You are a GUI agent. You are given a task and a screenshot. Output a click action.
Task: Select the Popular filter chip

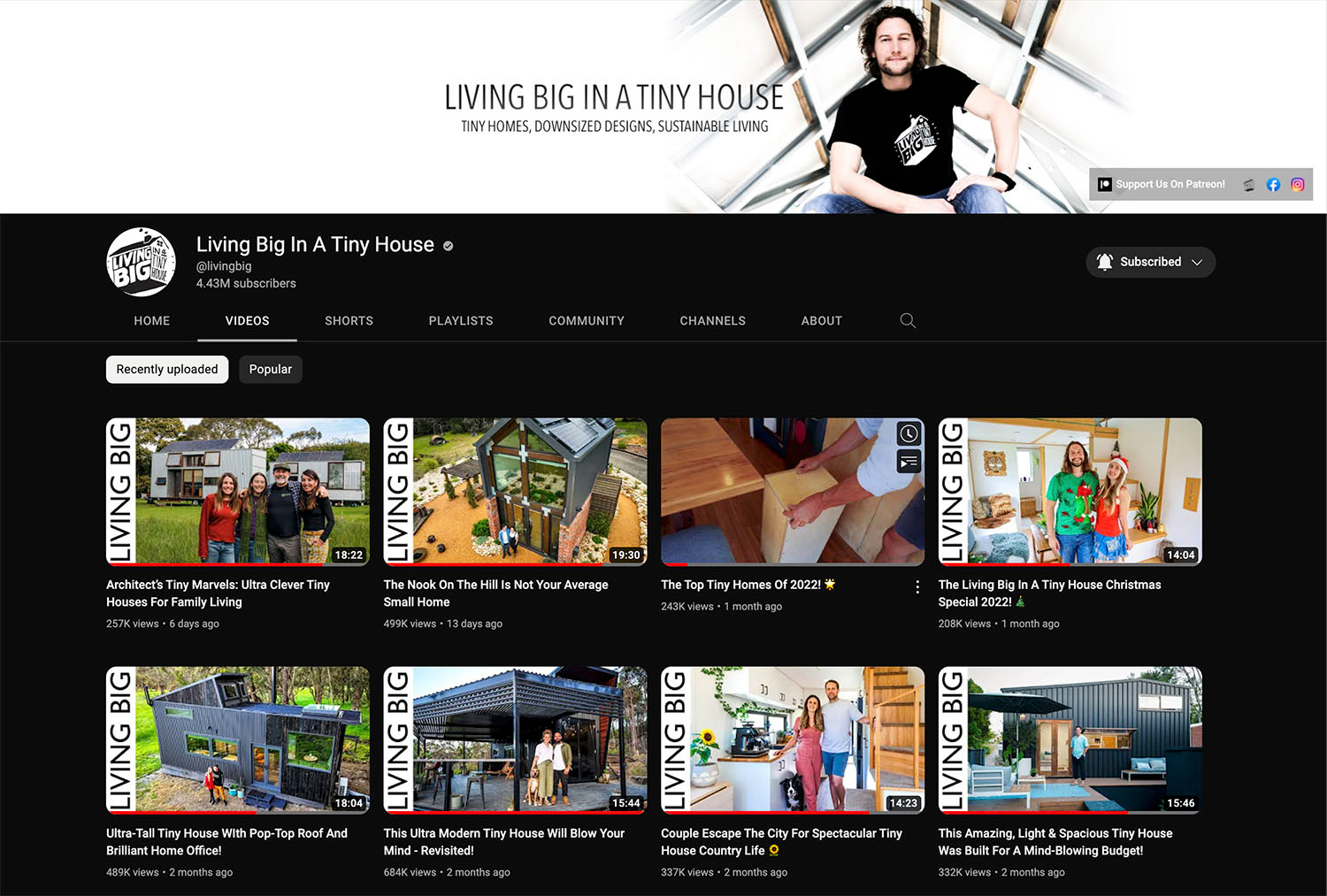[x=271, y=370]
